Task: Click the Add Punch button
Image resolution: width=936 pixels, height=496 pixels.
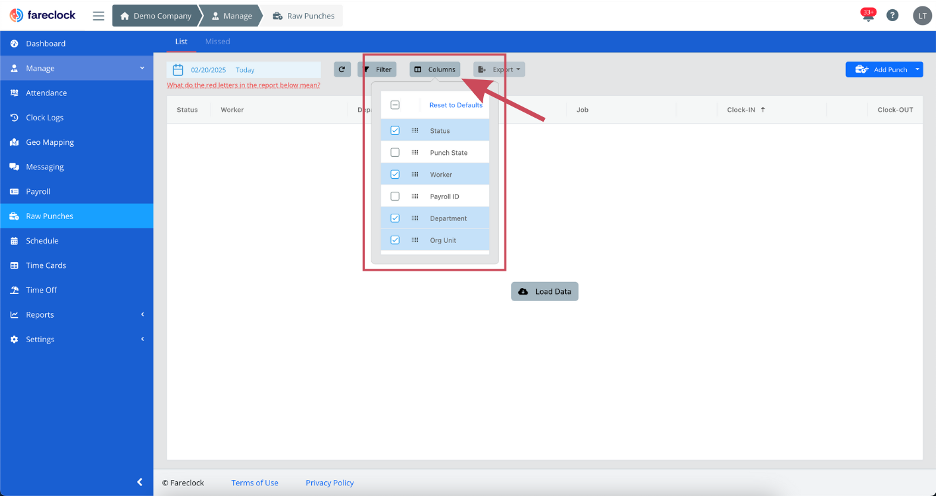Action: (x=880, y=69)
